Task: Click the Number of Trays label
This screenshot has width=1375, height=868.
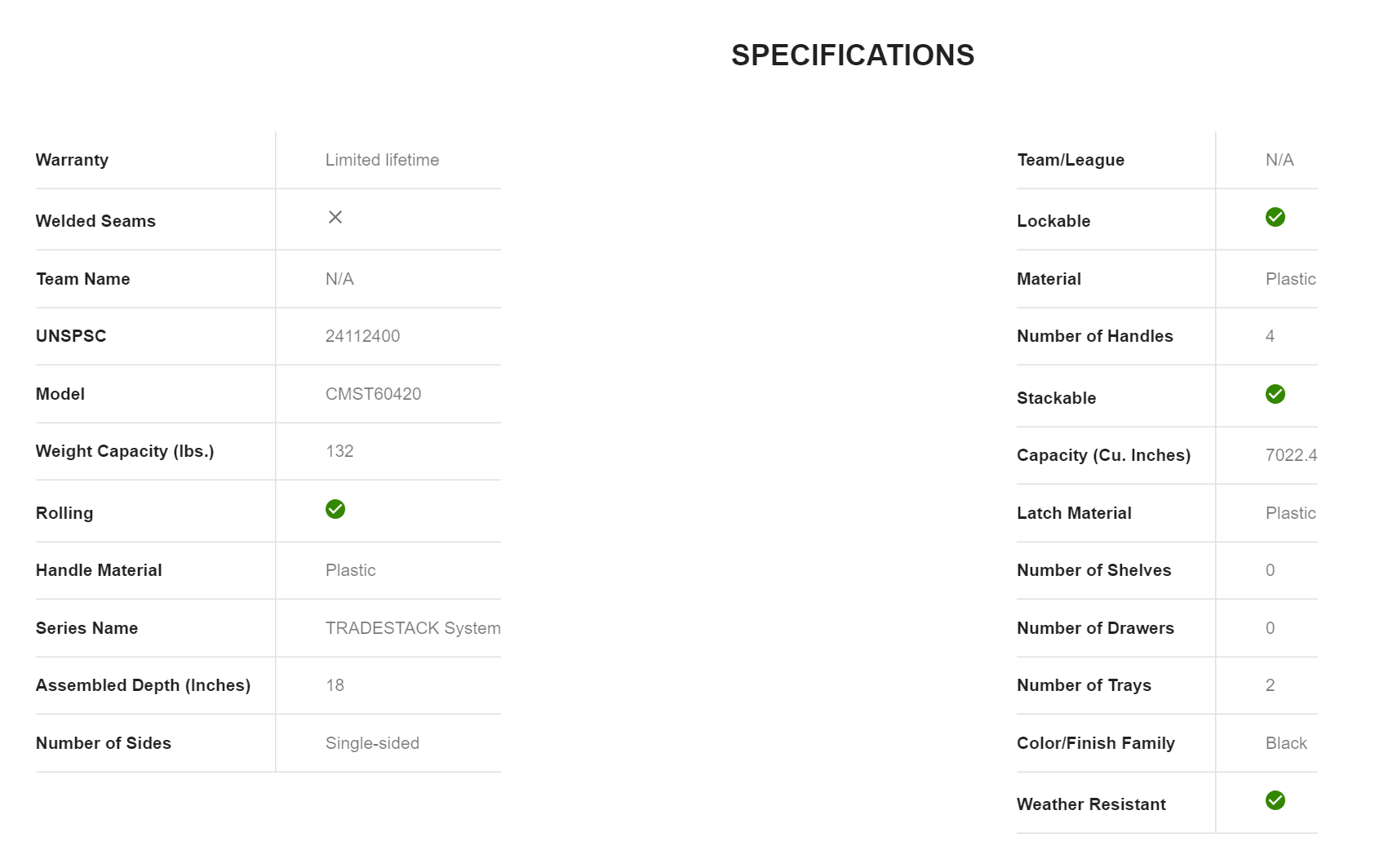Action: (1084, 685)
